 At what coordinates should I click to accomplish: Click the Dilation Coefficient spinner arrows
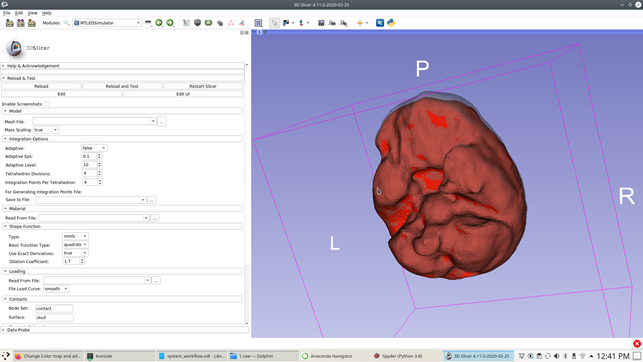[x=82, y=261]
